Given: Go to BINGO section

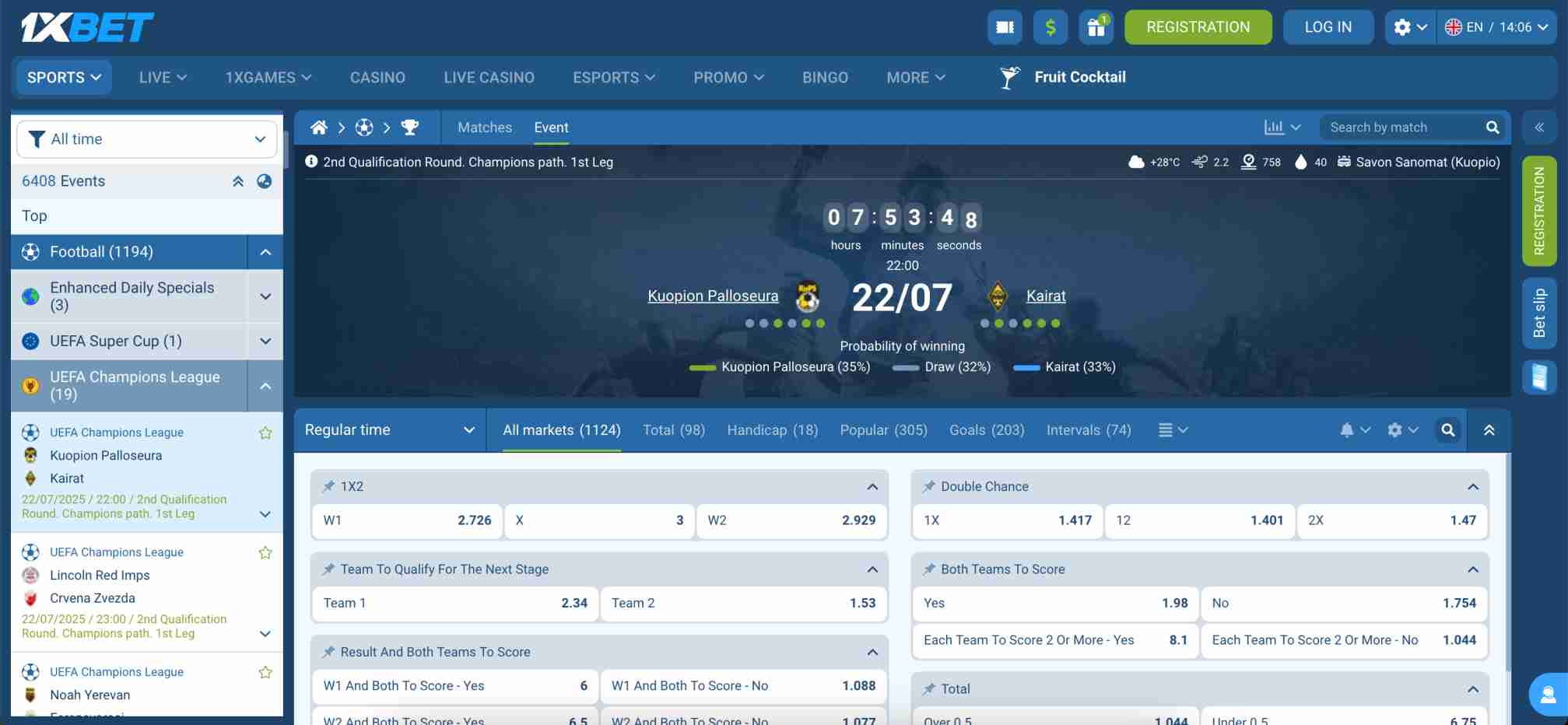Looking at the screenshot, I should click(x=825, y=78).
